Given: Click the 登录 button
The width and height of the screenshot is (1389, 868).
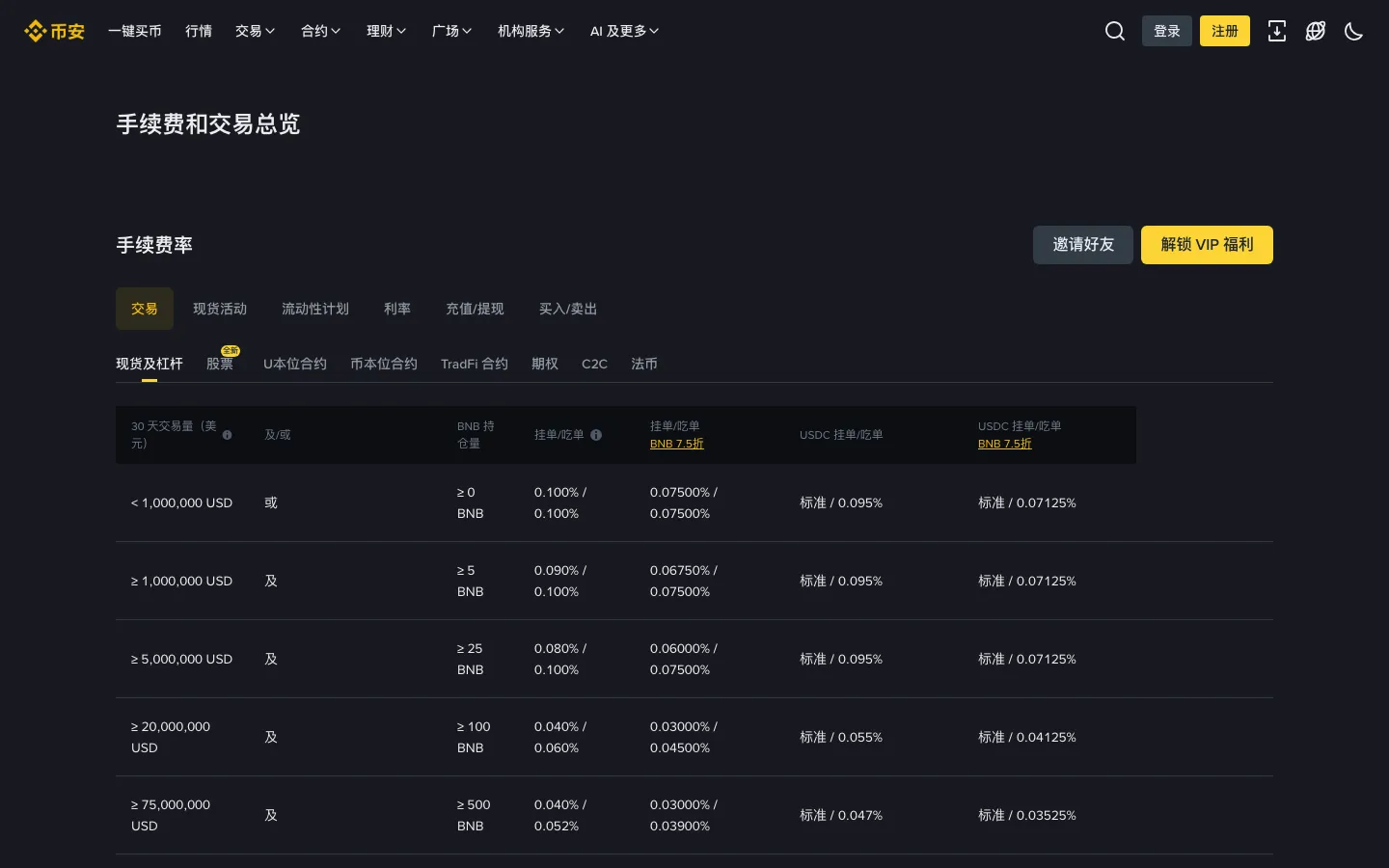Looking at the screenshot, I should point(1167,31).
